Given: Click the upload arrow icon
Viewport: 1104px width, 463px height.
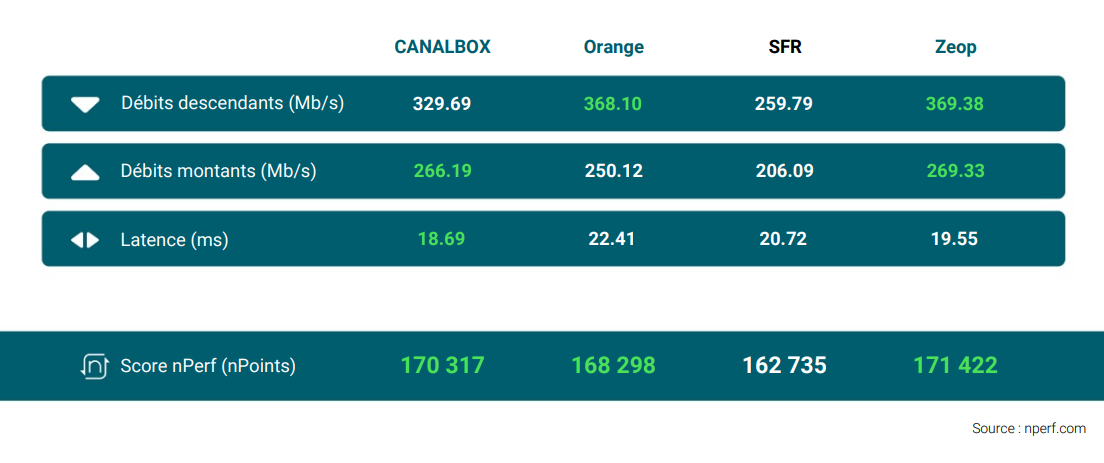Looking at the screenshot, I should [86, 172].
